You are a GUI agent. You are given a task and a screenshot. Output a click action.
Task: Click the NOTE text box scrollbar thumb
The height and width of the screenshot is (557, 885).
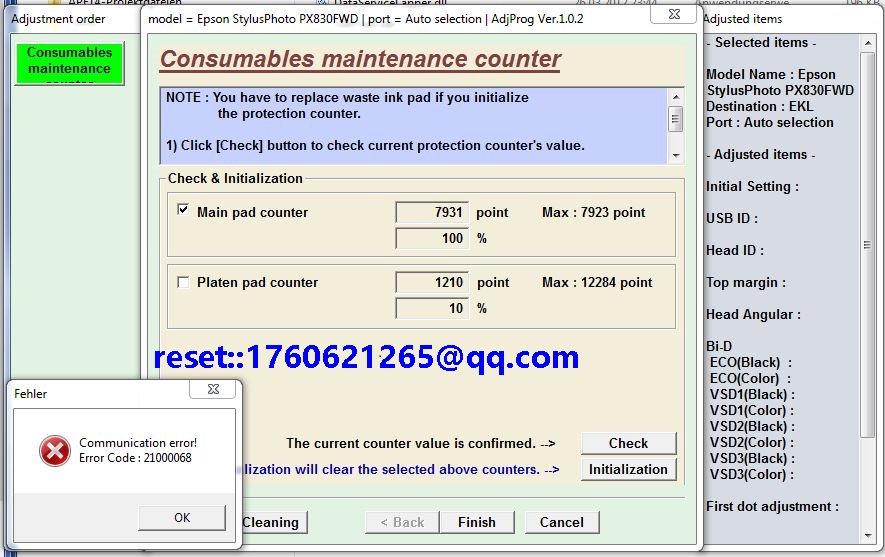click(x=676, y=119)
